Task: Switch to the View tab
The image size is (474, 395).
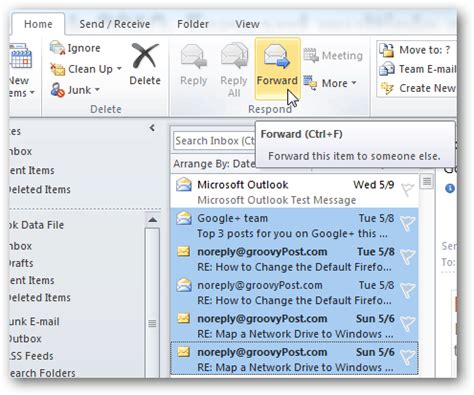Action: [x=247, y=24]
